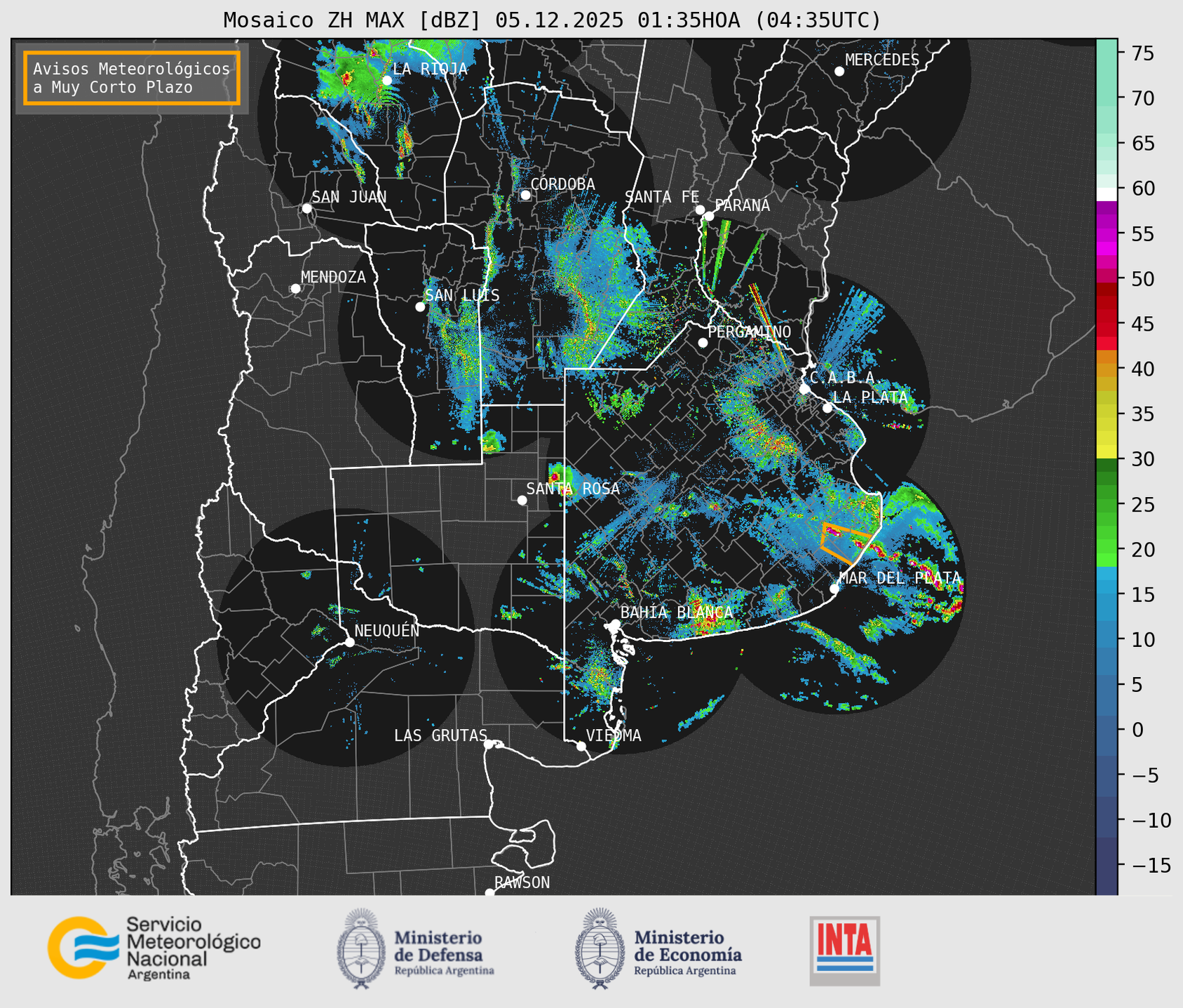Click the 'Ministerio de Defensa' text
The width and height of the screenshot is (1183, 1008).
pos(439,946)
